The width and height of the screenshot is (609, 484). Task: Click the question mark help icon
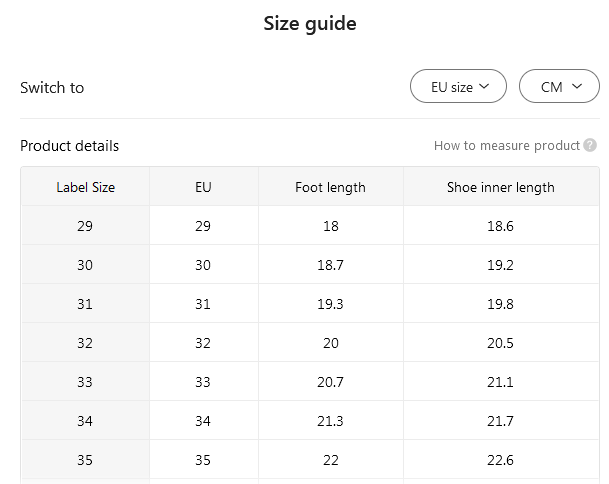[590, 146]
